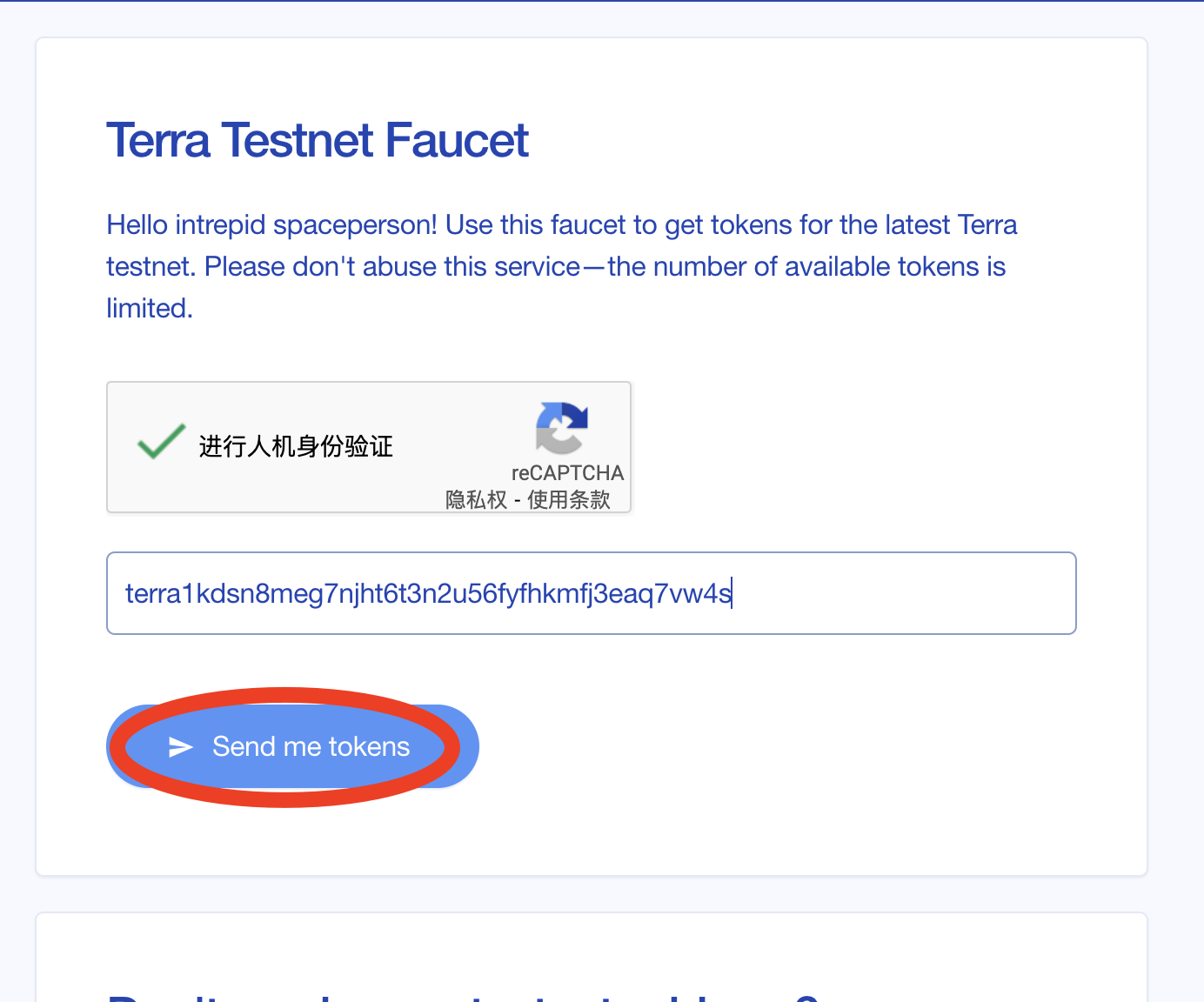Click the green reCAPTCHA verification checkmark
This screenshot has height=1002, width=1204.
[162, 442]
